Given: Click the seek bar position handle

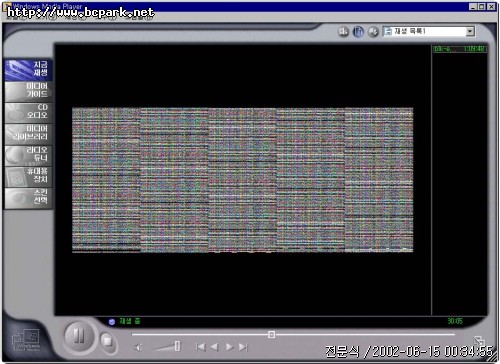Looking at the screenshot, I should point(271,334).
